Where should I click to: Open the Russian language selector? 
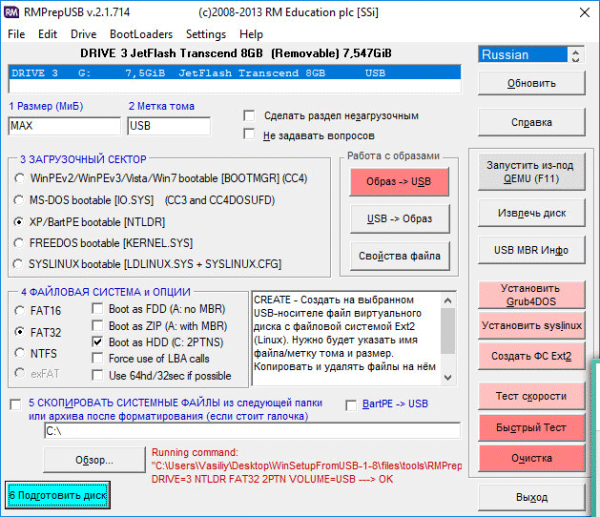point(523,55)
